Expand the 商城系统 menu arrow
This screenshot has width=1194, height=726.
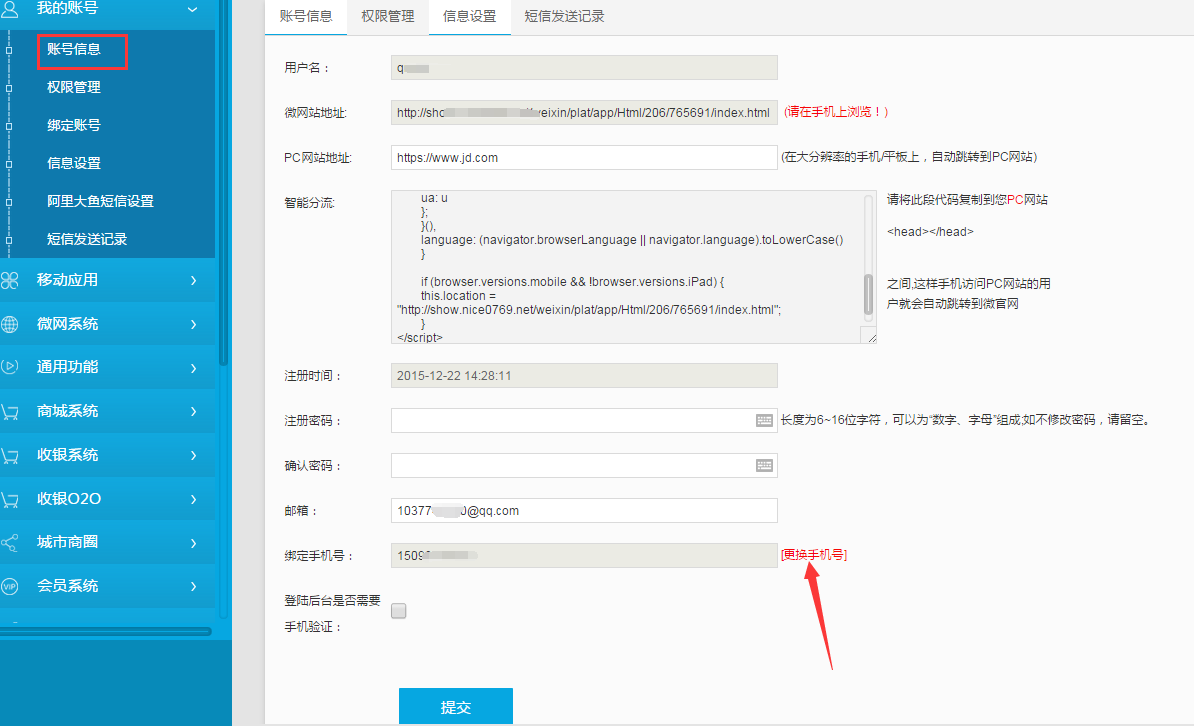click(193, 411)
